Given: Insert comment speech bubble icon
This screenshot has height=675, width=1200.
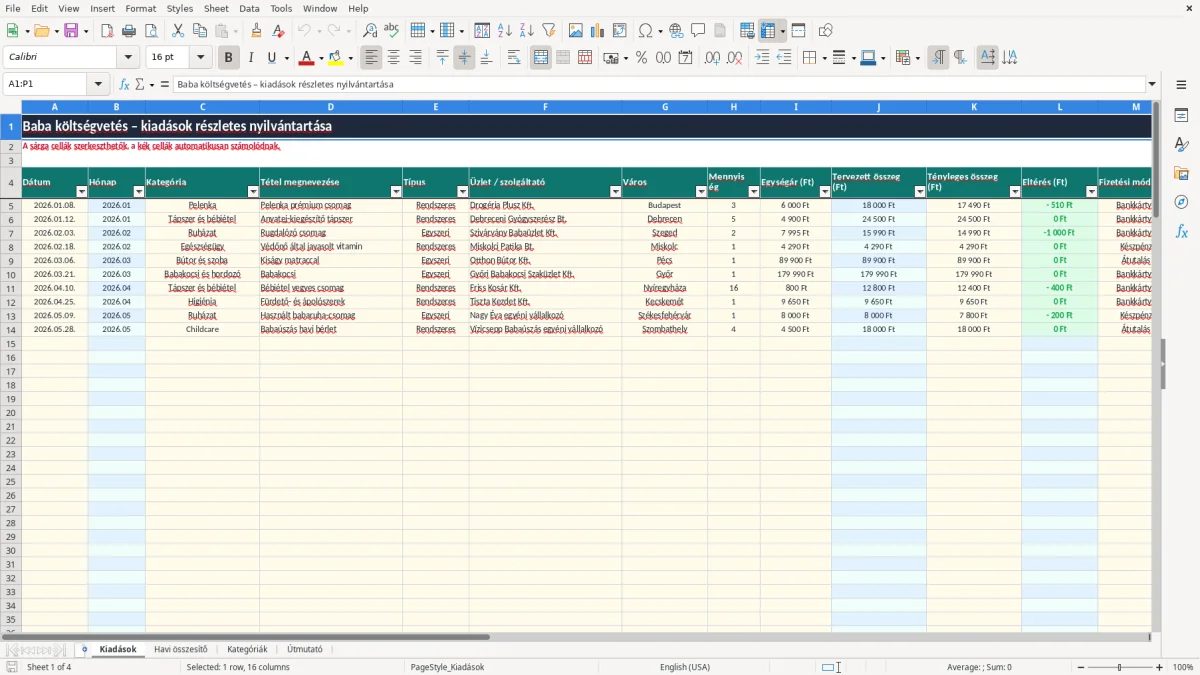Looking at the screenshot, I should [698, 31].
